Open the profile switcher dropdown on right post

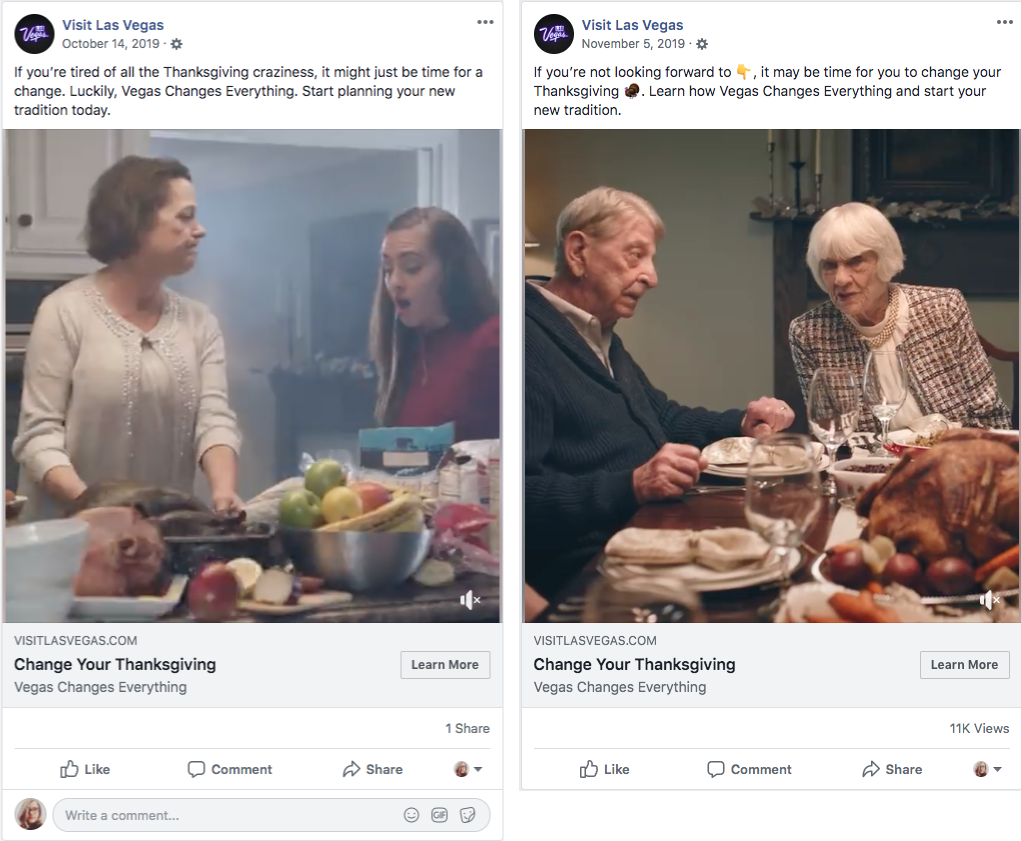pos(987,769)
